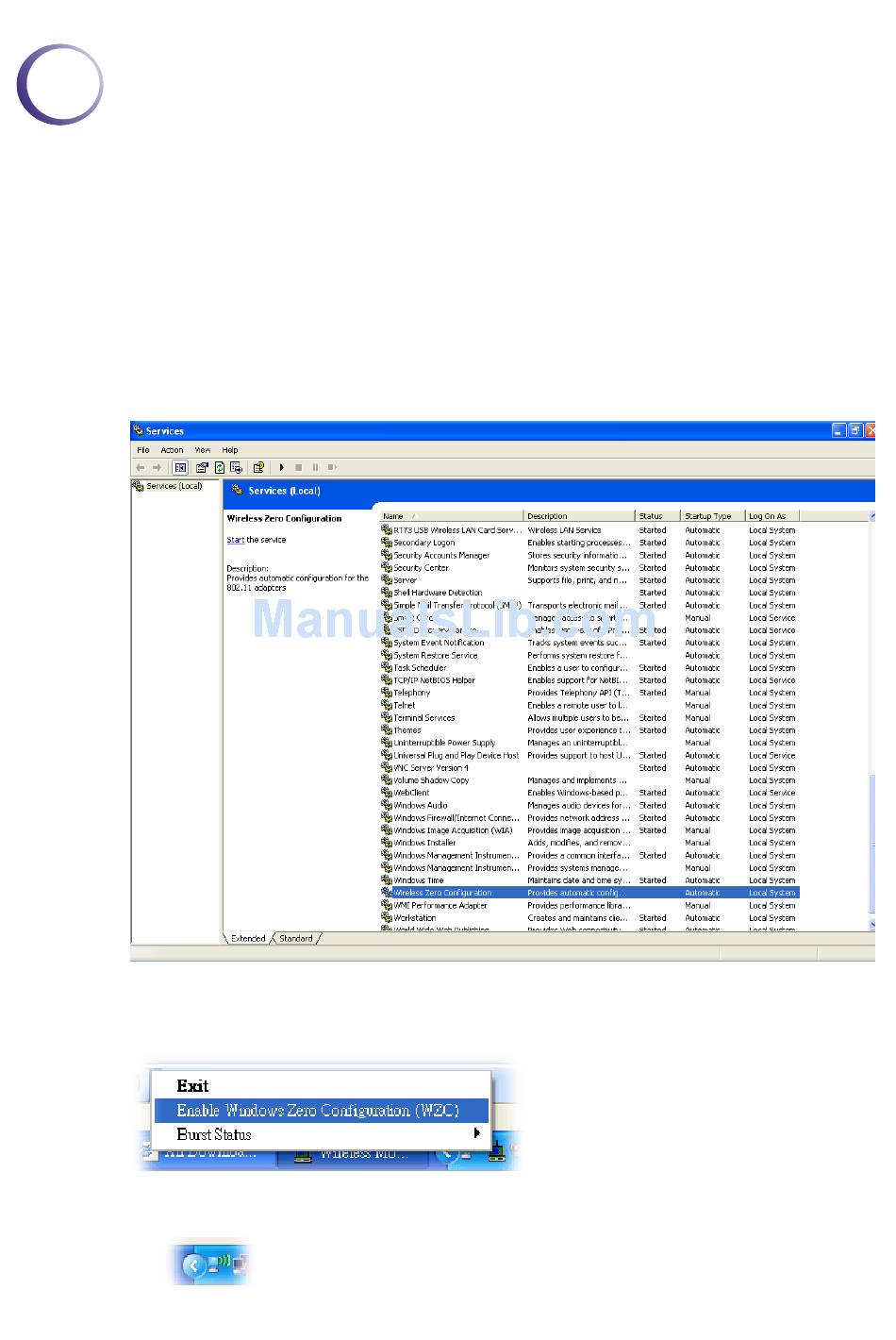Expand the Burst Status submenu
Screen dimensions: 896x1340
[476, 1134]
